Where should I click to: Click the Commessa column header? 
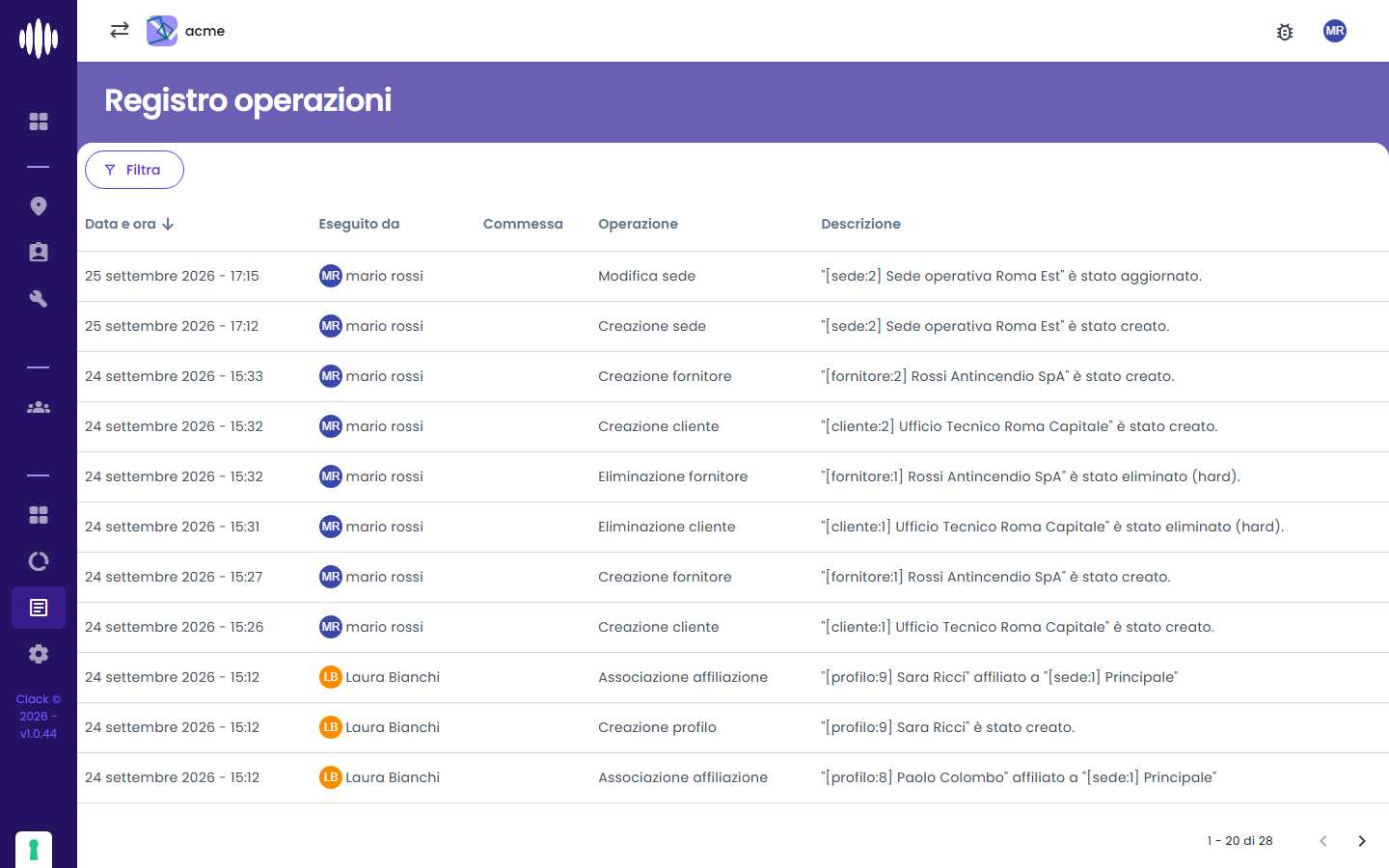pyautogui.click(x=523, y=224)
